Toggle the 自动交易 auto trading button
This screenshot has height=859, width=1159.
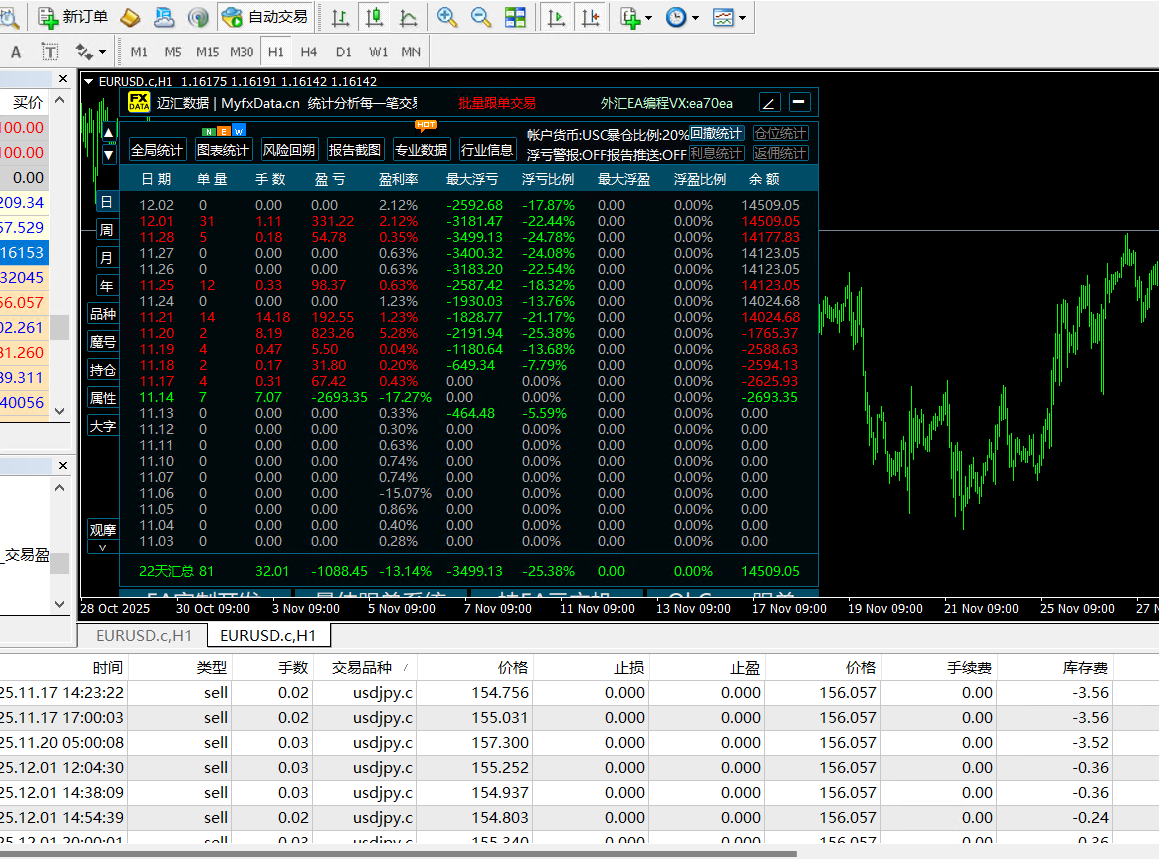point(264,17)
